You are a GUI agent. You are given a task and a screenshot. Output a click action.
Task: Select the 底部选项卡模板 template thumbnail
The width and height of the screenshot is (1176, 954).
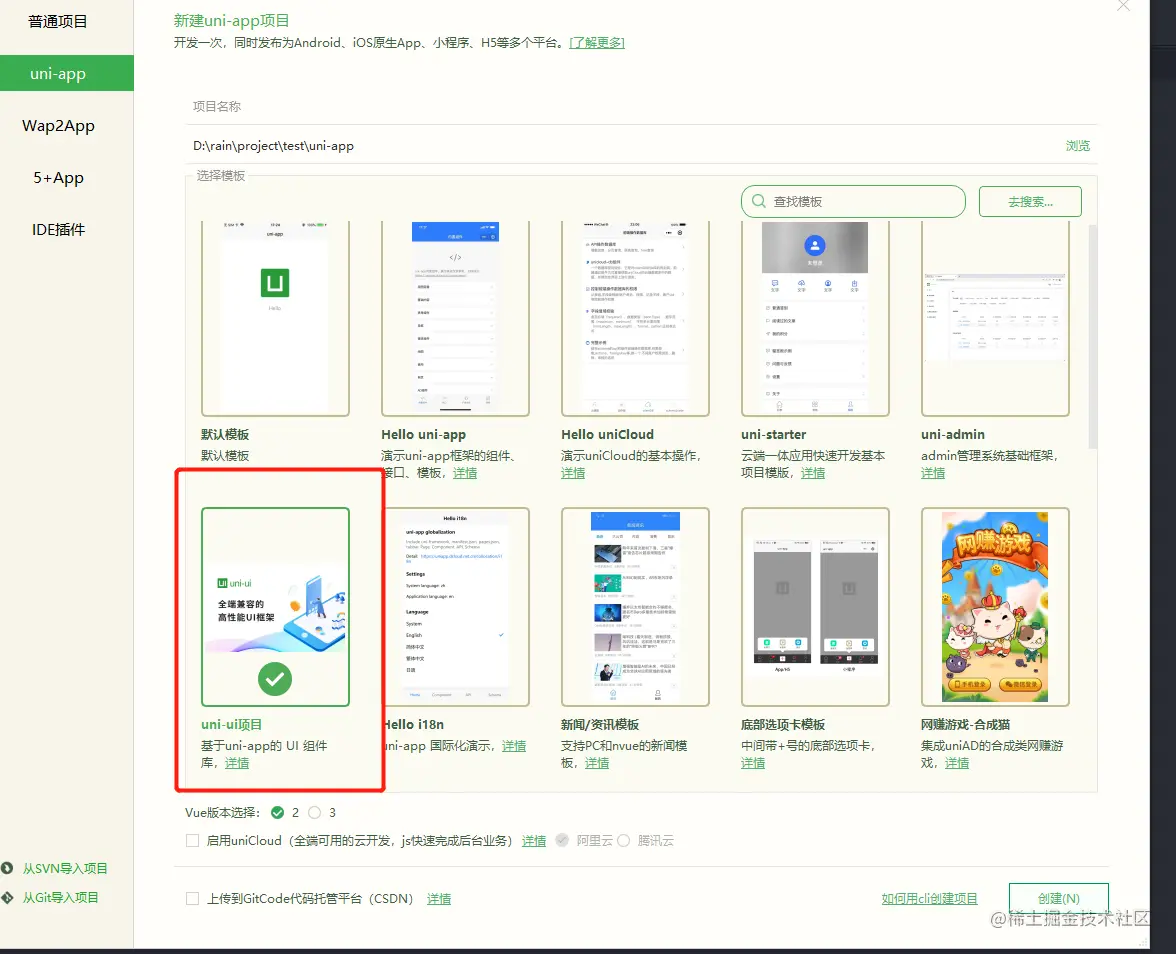pos(815,607)
